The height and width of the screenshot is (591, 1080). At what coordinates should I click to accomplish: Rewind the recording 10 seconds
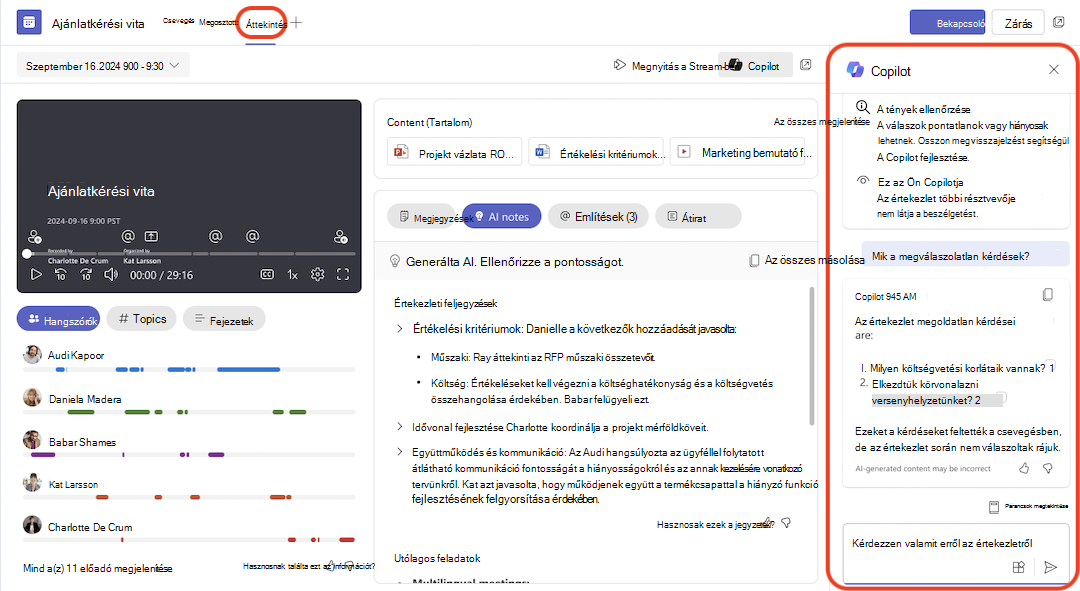pyautogui.click(x=61, y=275)
